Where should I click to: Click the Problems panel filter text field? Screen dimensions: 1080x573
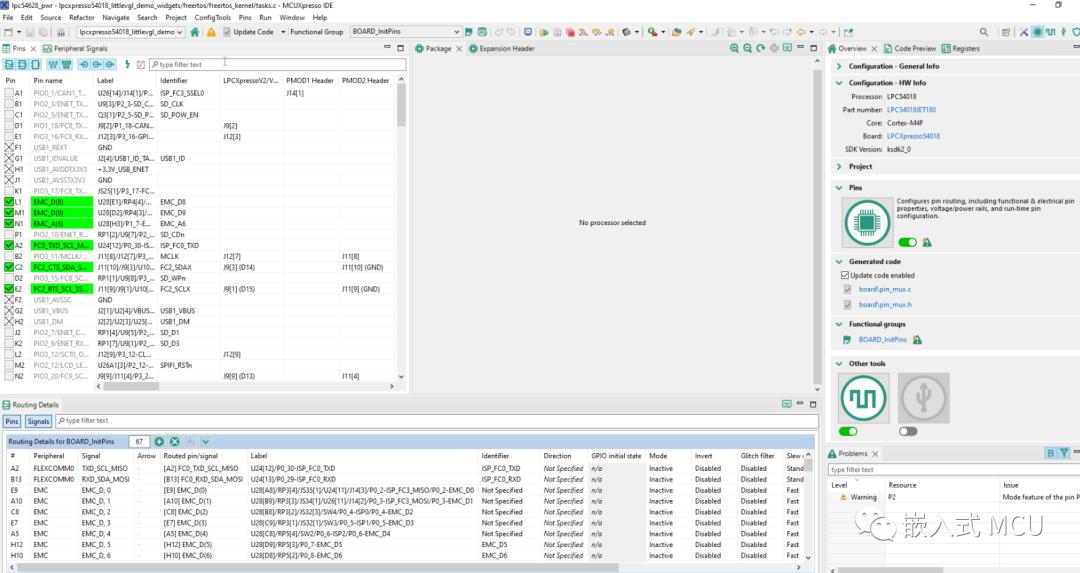pyautogui.click(x=954, y=469)
